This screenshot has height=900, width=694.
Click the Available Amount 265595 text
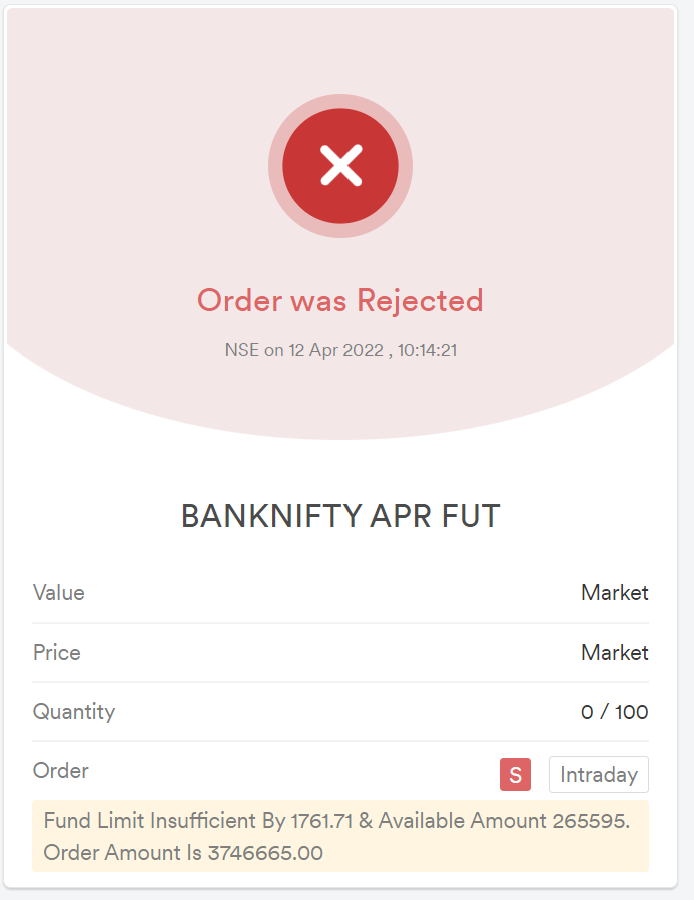pyautogui.click(x=502, y=821)
